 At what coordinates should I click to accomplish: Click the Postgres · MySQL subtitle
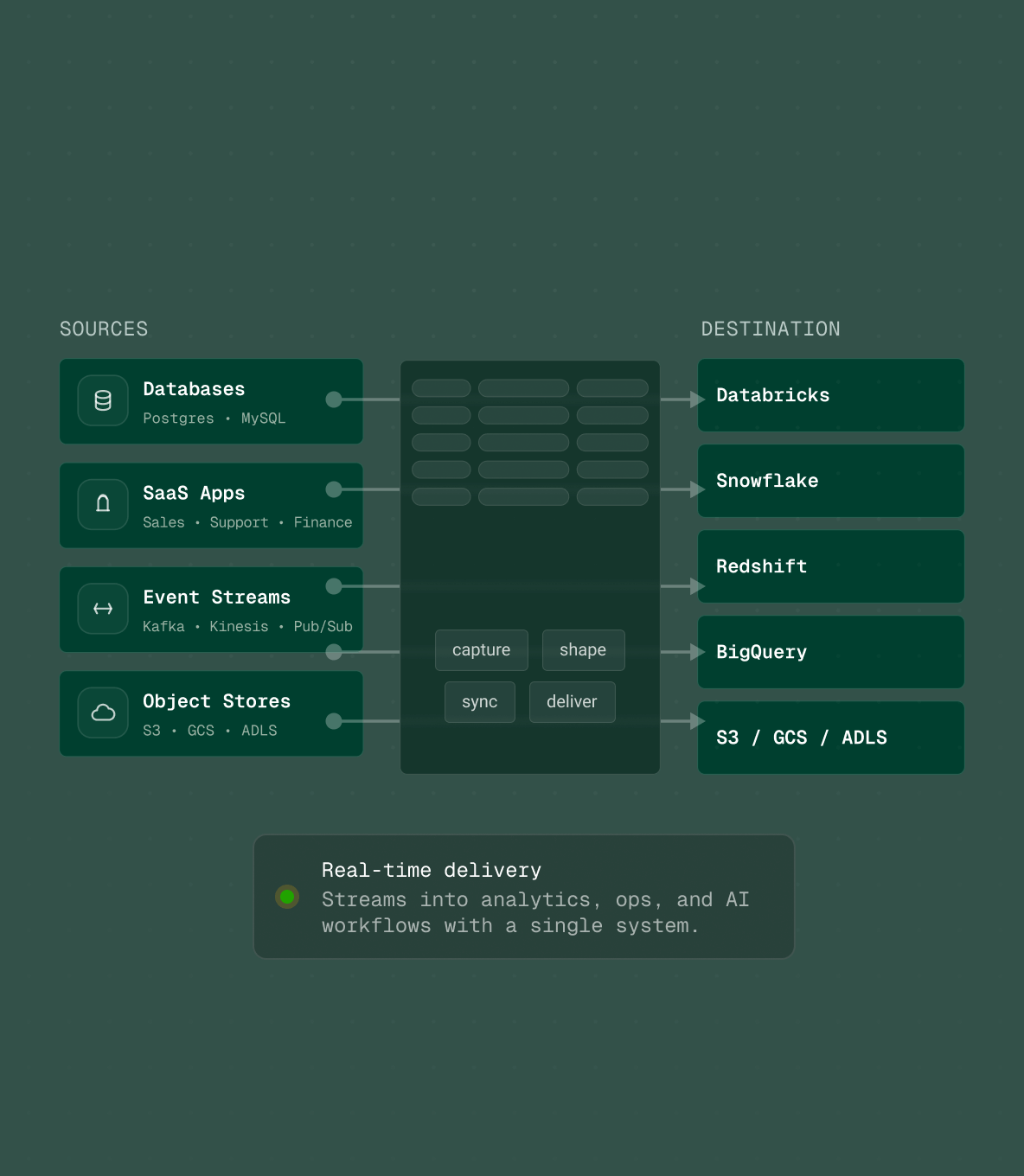coord(214,419)
